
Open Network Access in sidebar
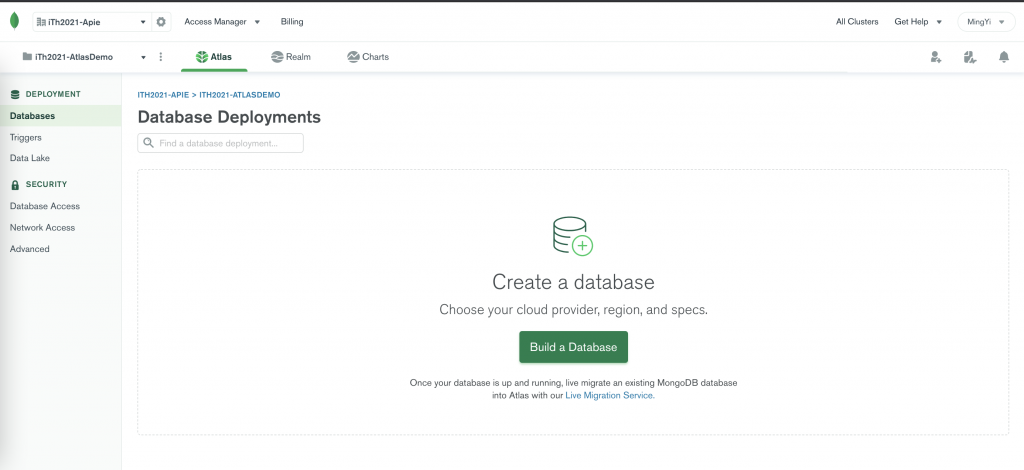point(42,227)
